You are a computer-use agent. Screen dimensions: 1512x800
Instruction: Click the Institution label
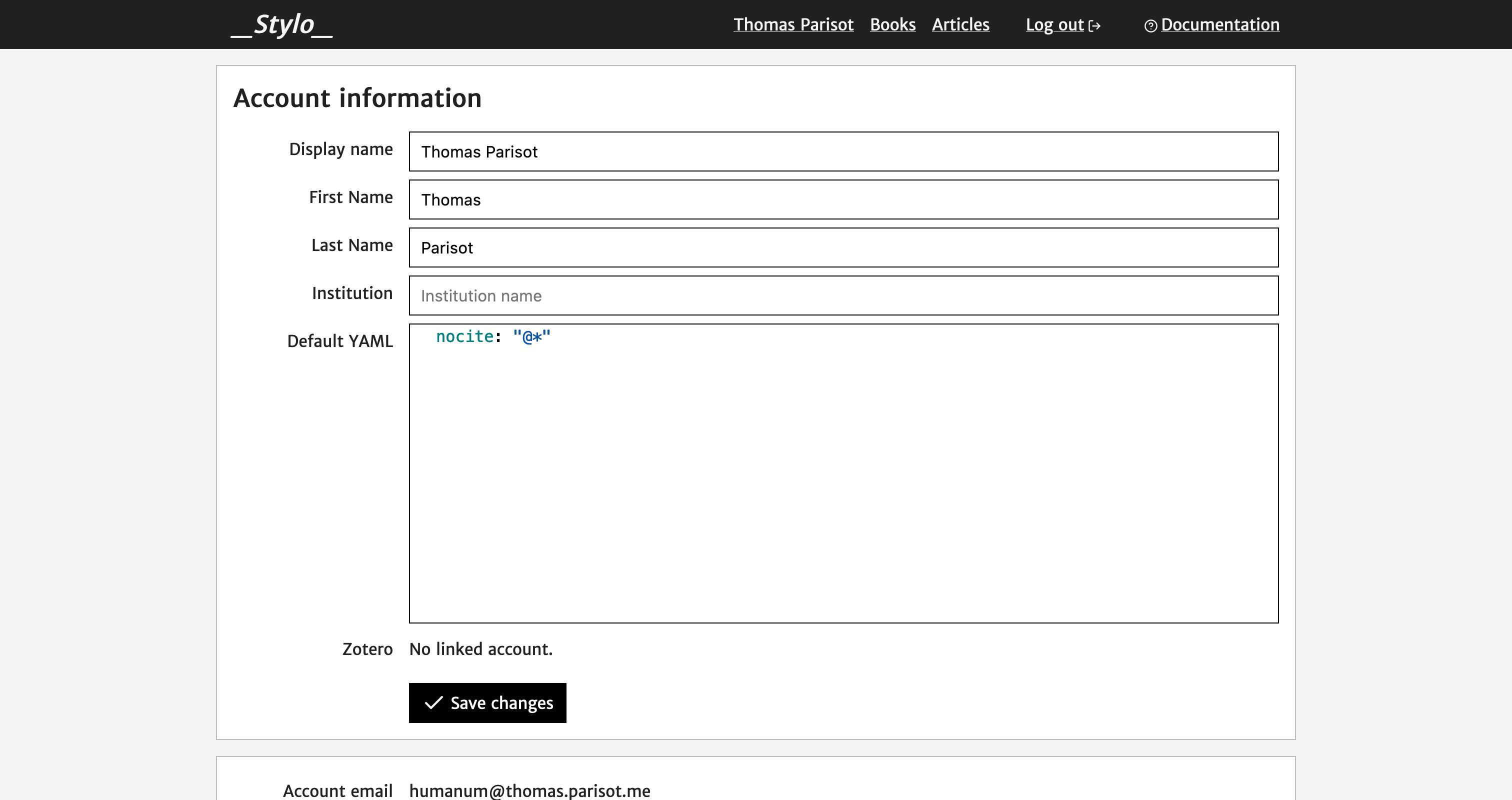[352, 293]
